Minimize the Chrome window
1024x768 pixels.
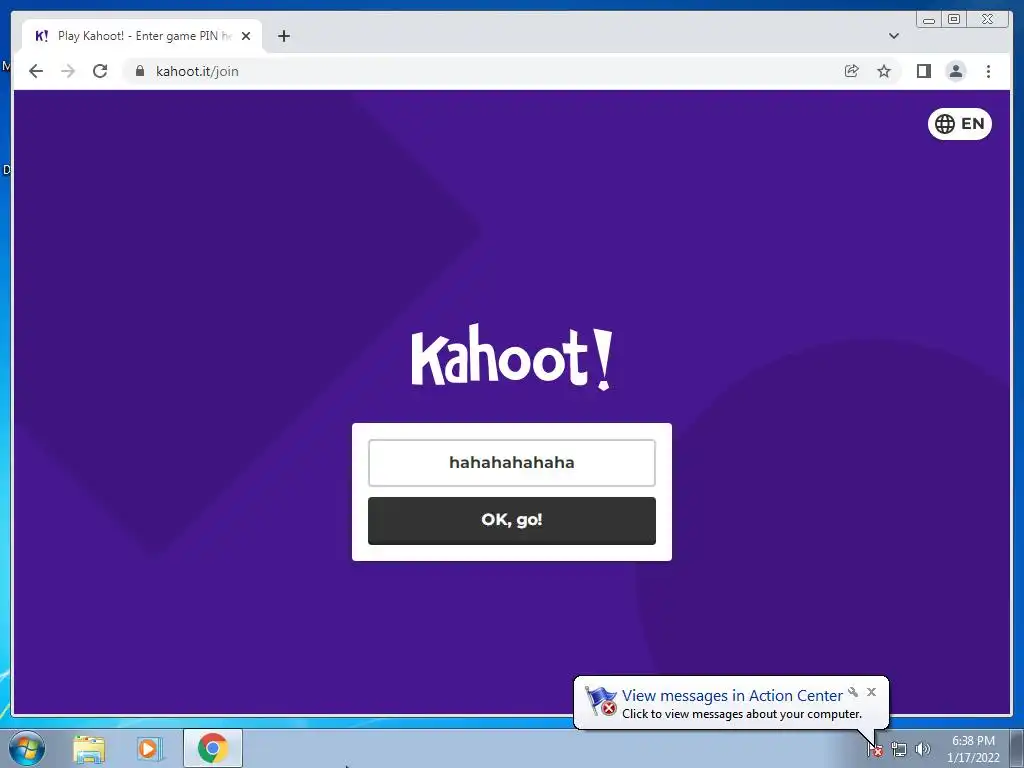coord(929,19)
